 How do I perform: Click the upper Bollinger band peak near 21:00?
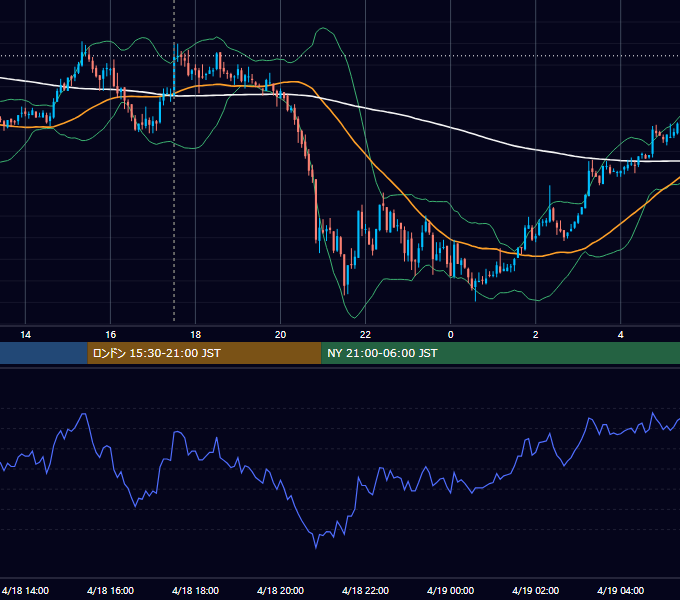(323, 28)
